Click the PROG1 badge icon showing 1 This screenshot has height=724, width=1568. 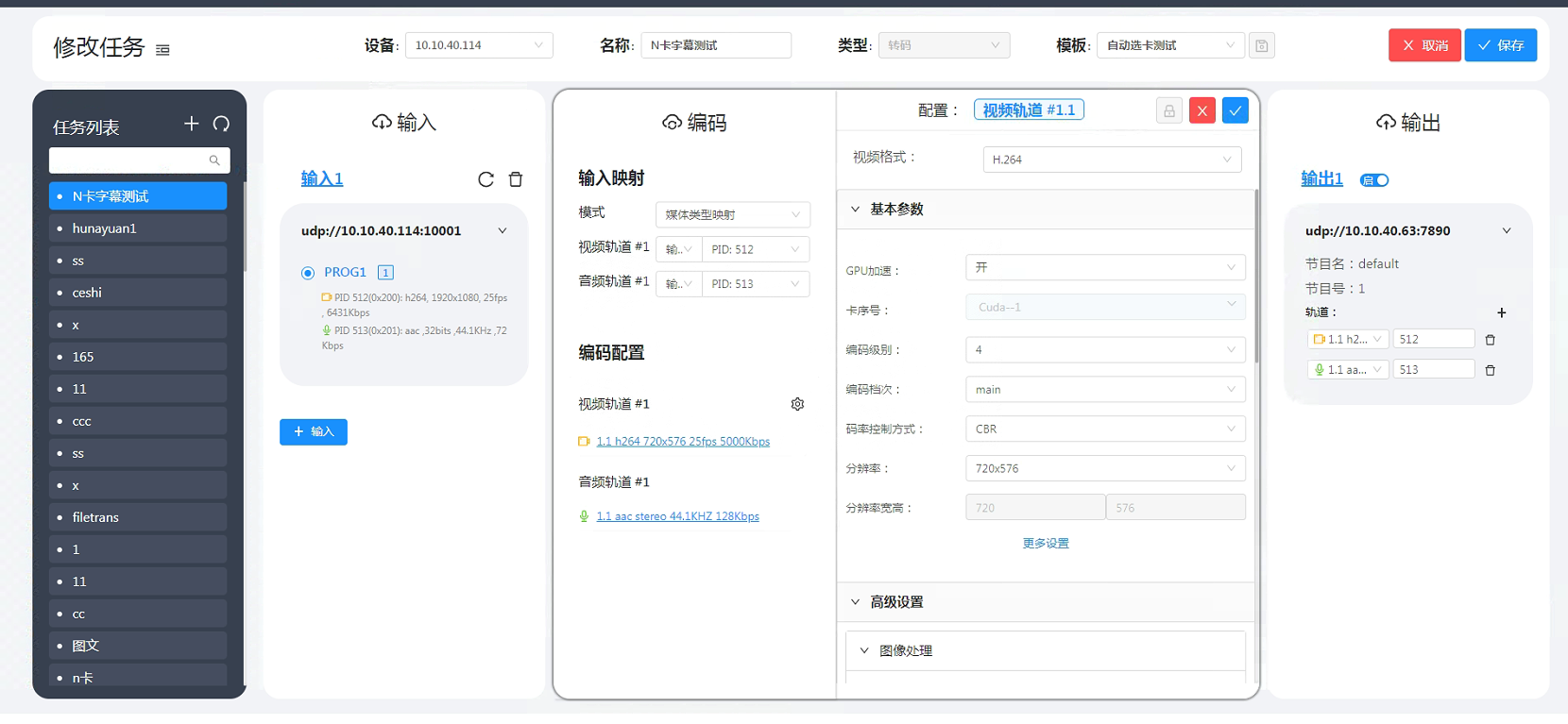tap(385, 273)
